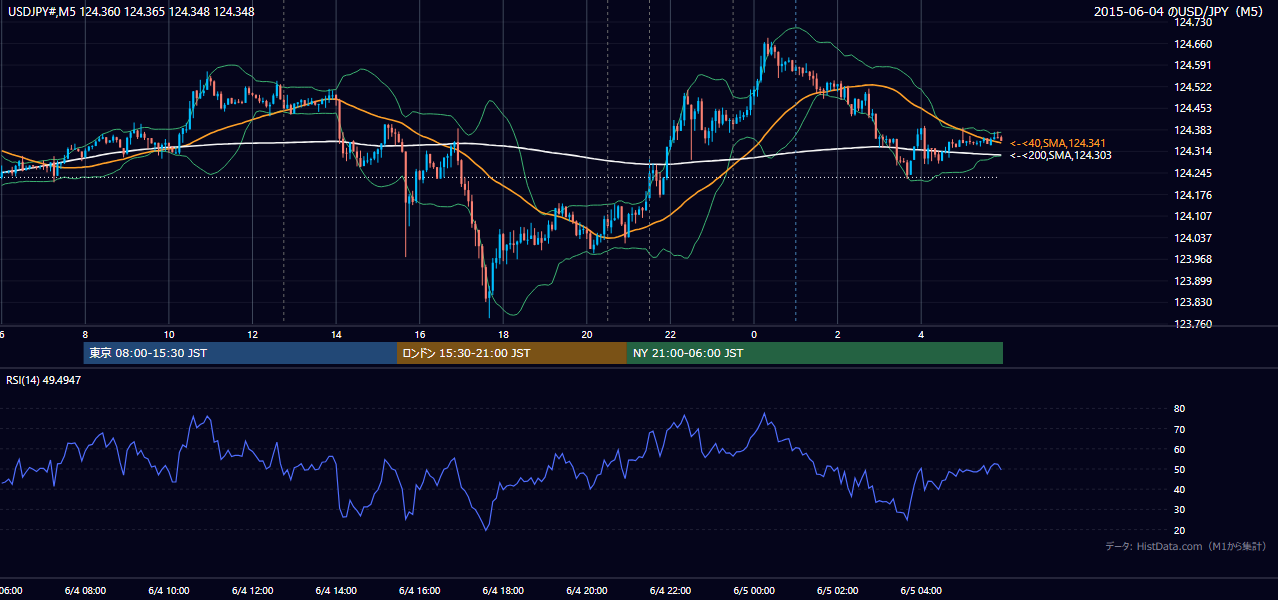Click the NY 21:00-06:00 JST session bar
The width and height of the screenshot is (1278, 600).
(815, 353)
